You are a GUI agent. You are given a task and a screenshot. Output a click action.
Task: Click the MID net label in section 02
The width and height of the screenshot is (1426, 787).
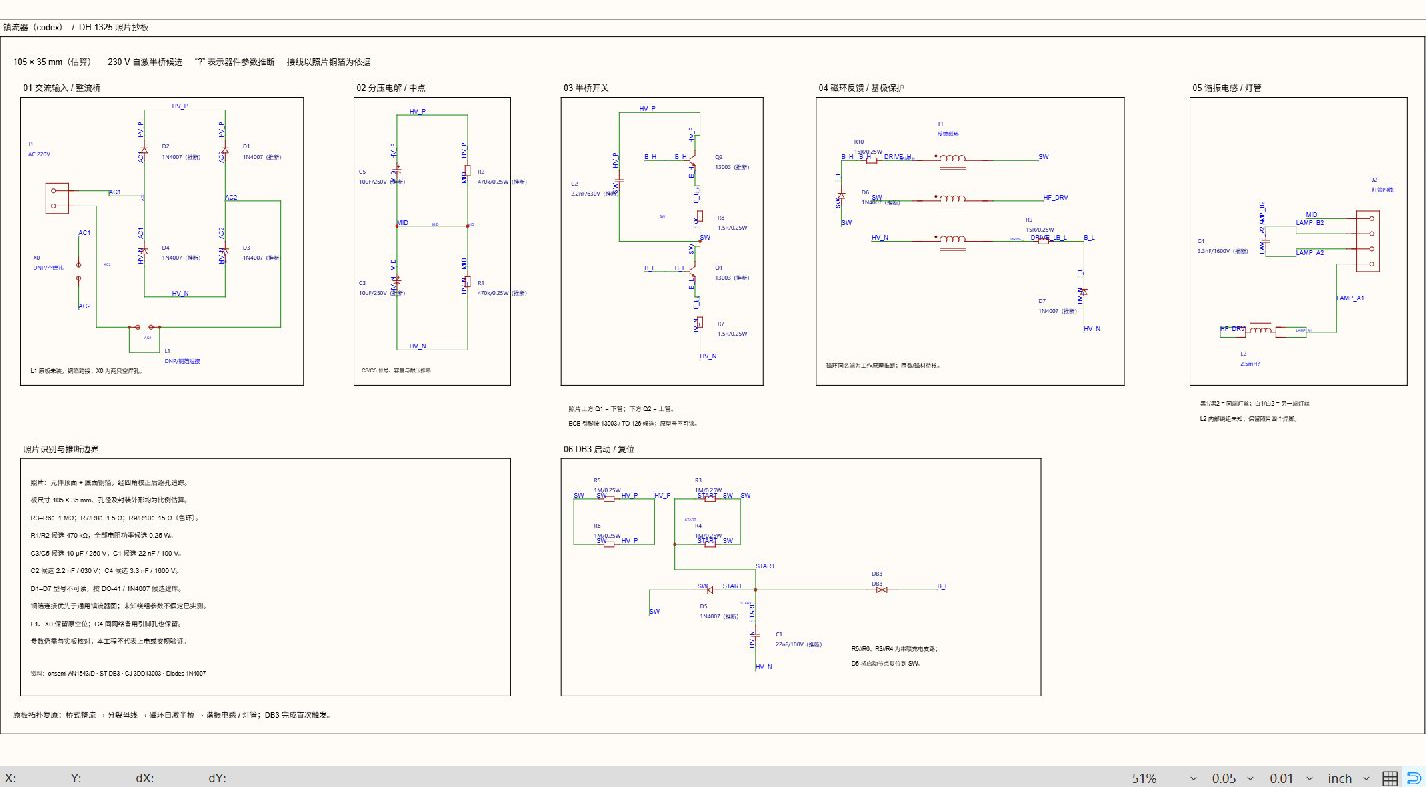pyautogui.click(x=403, y=222)
